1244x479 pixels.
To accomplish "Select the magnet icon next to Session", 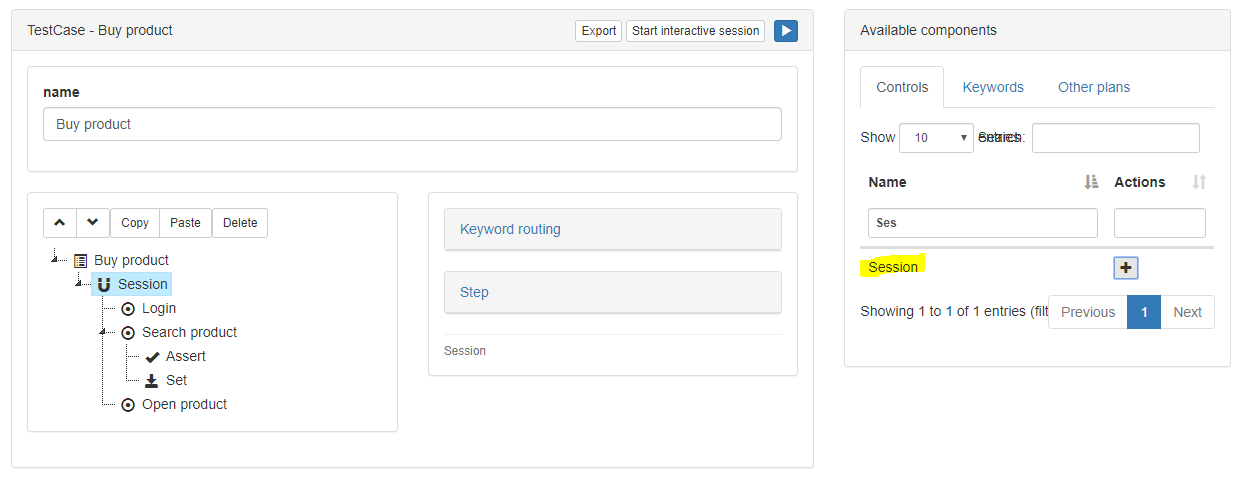I will pyautogui.click(x=104, y=285).
